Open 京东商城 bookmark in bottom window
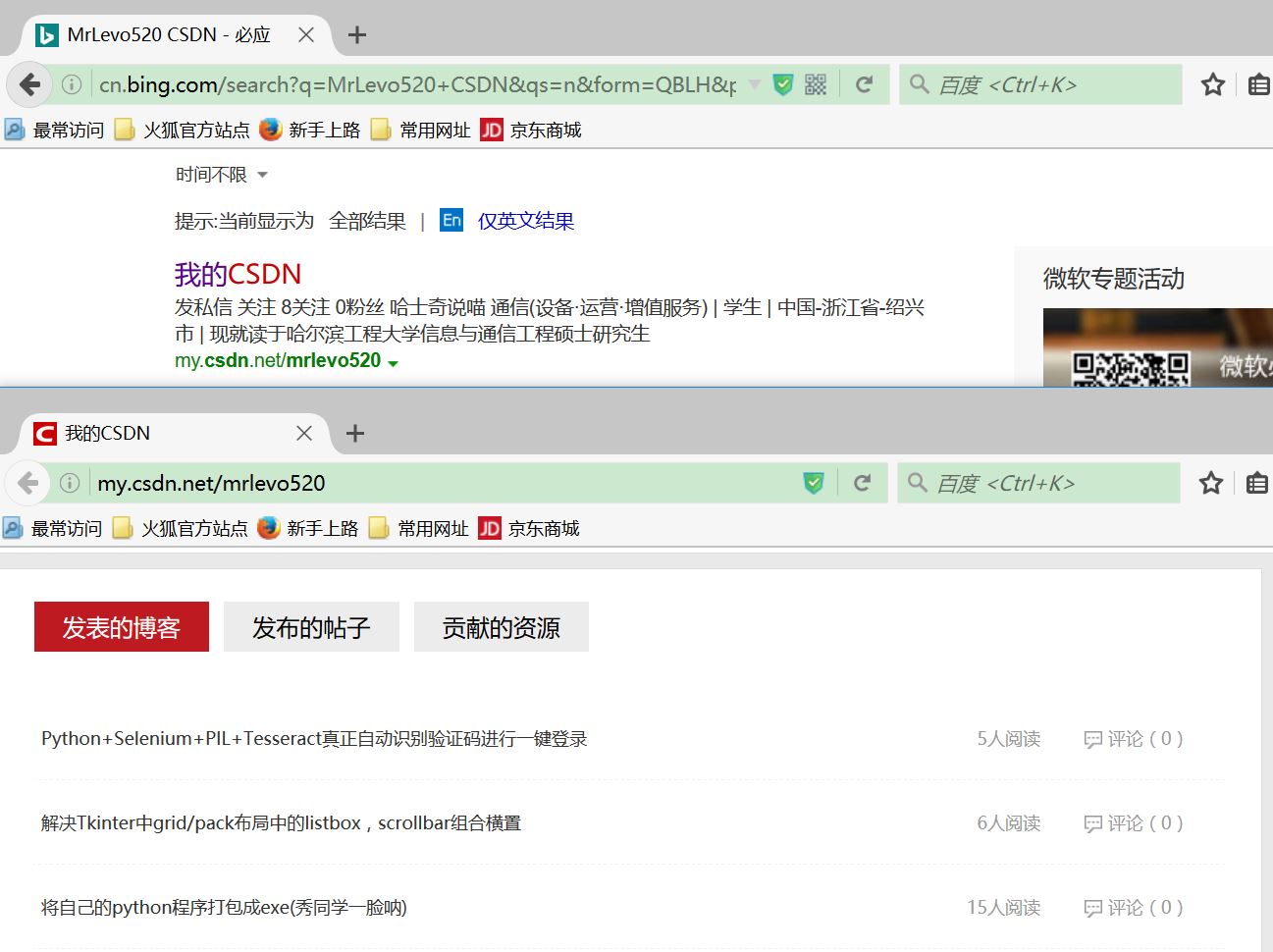The width and height of the screenshot is (1273, 952). point(529,528)
